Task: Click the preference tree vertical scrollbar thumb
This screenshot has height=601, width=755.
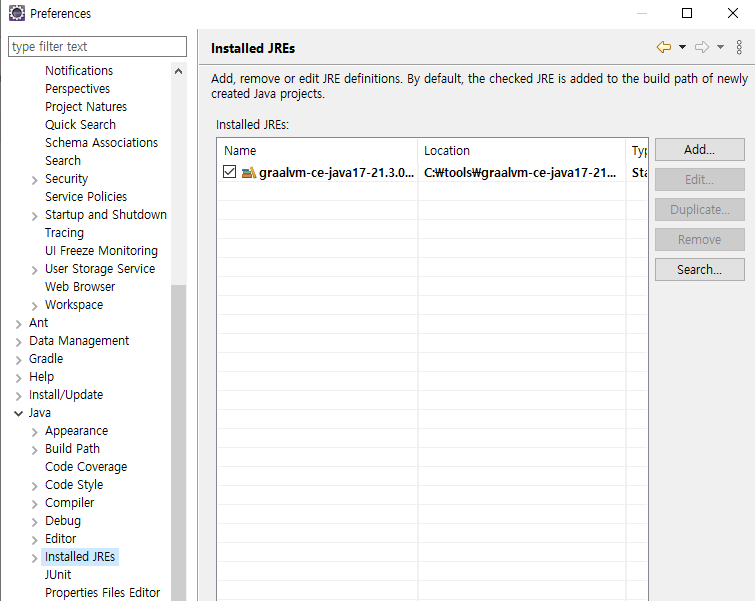Action: click(179, 442)
